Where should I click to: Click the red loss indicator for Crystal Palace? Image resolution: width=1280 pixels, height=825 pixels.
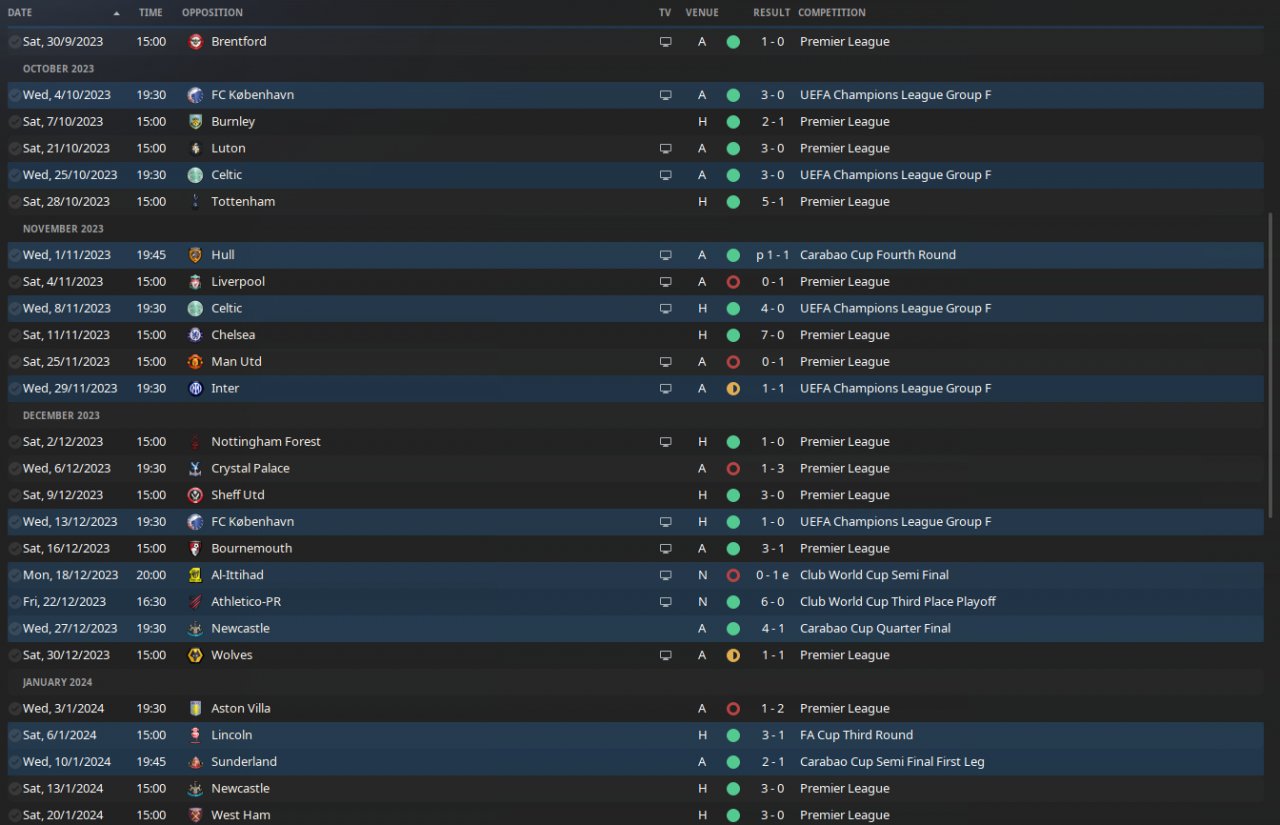733,469
